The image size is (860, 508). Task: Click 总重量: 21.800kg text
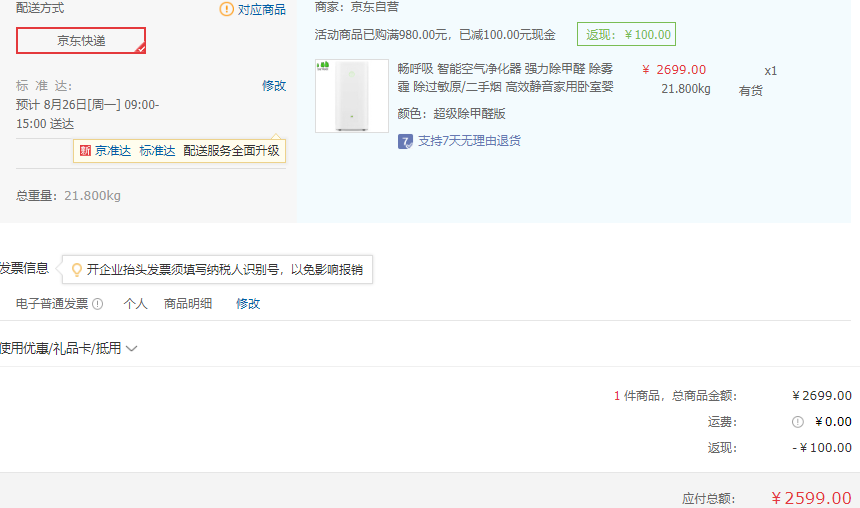coord(68,196)
